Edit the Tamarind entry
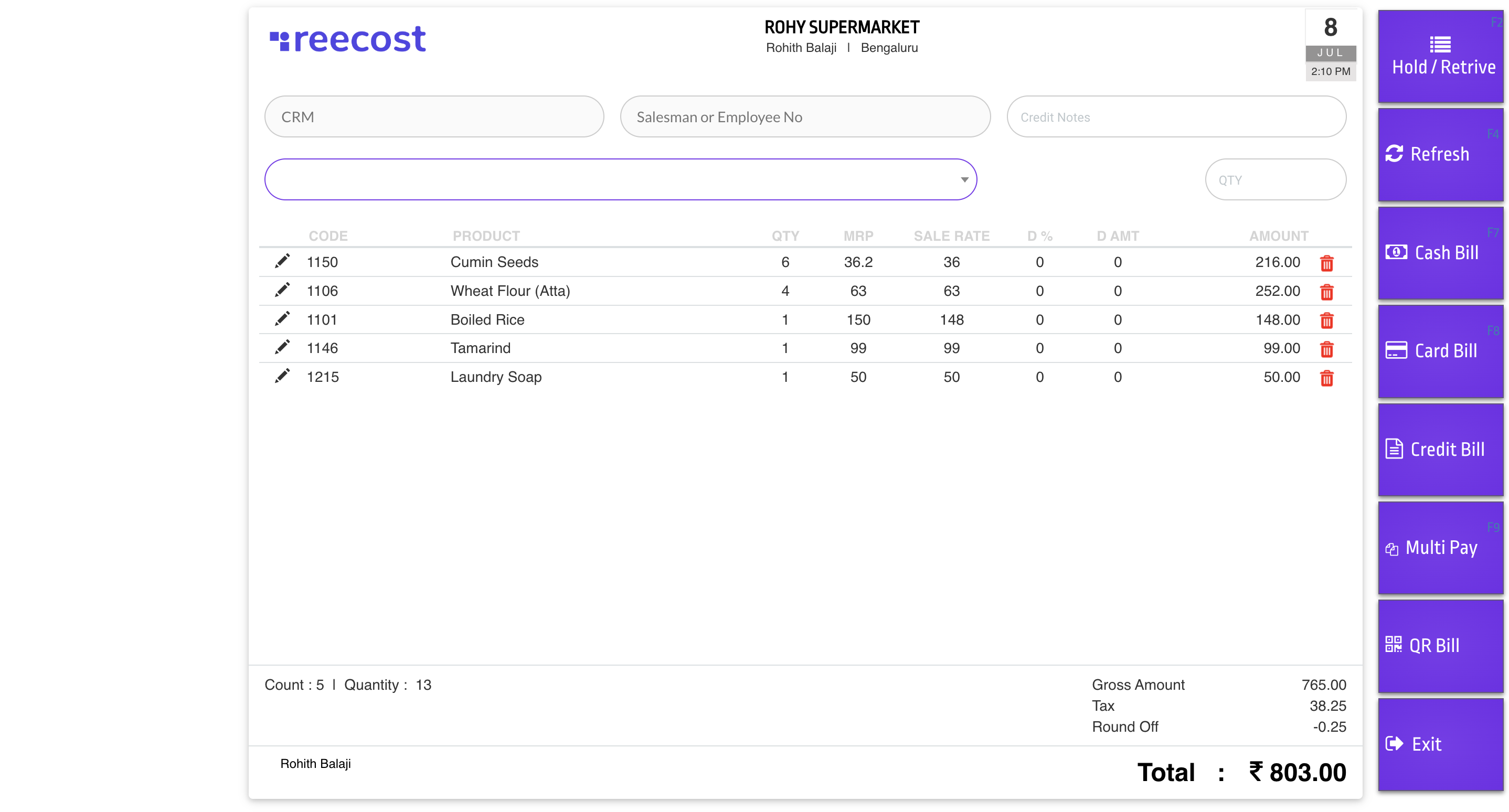The height and width of the screenshot is (812, 1509). click(282, 347)
